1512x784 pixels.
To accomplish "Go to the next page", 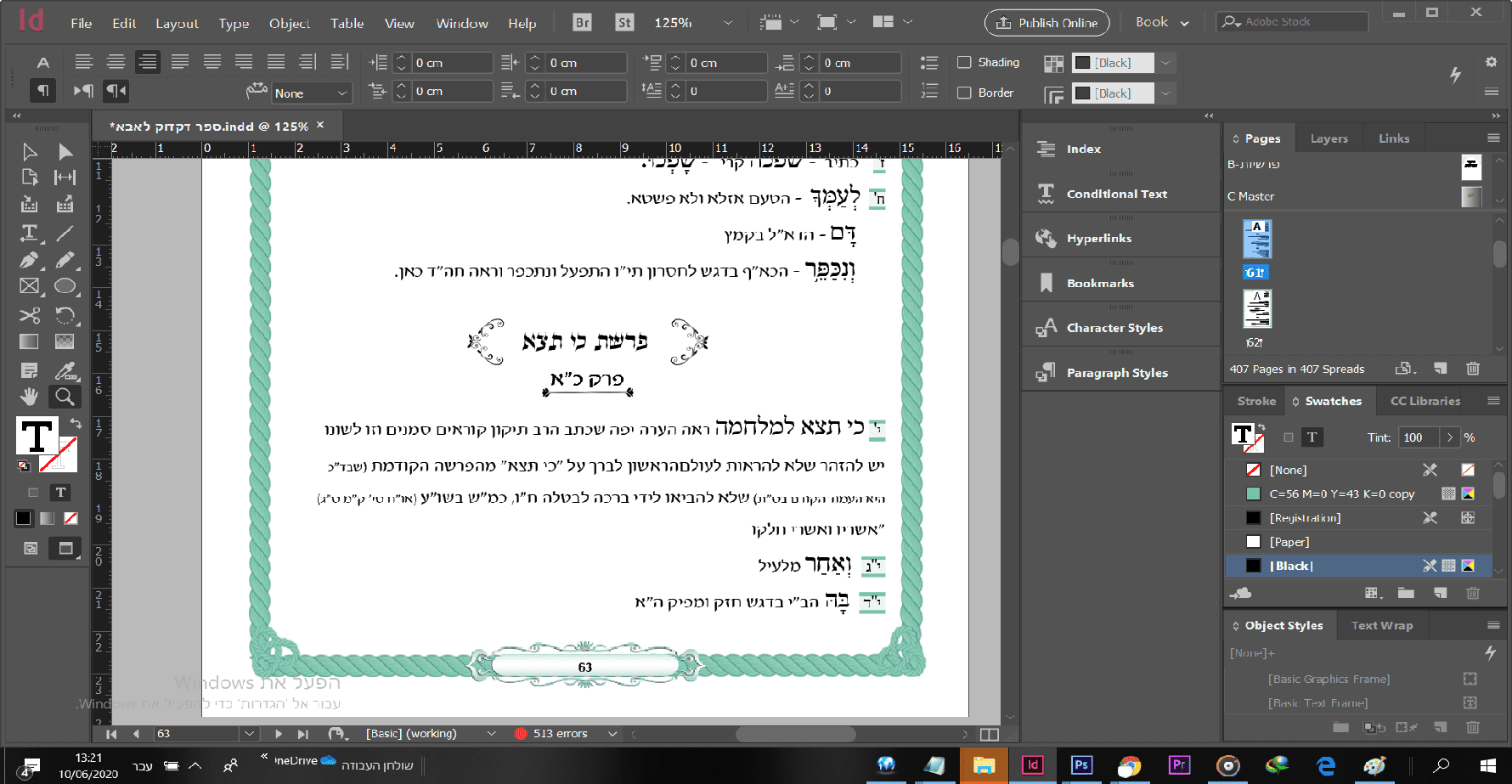I will pyautogui.click(x=279, y=734).
